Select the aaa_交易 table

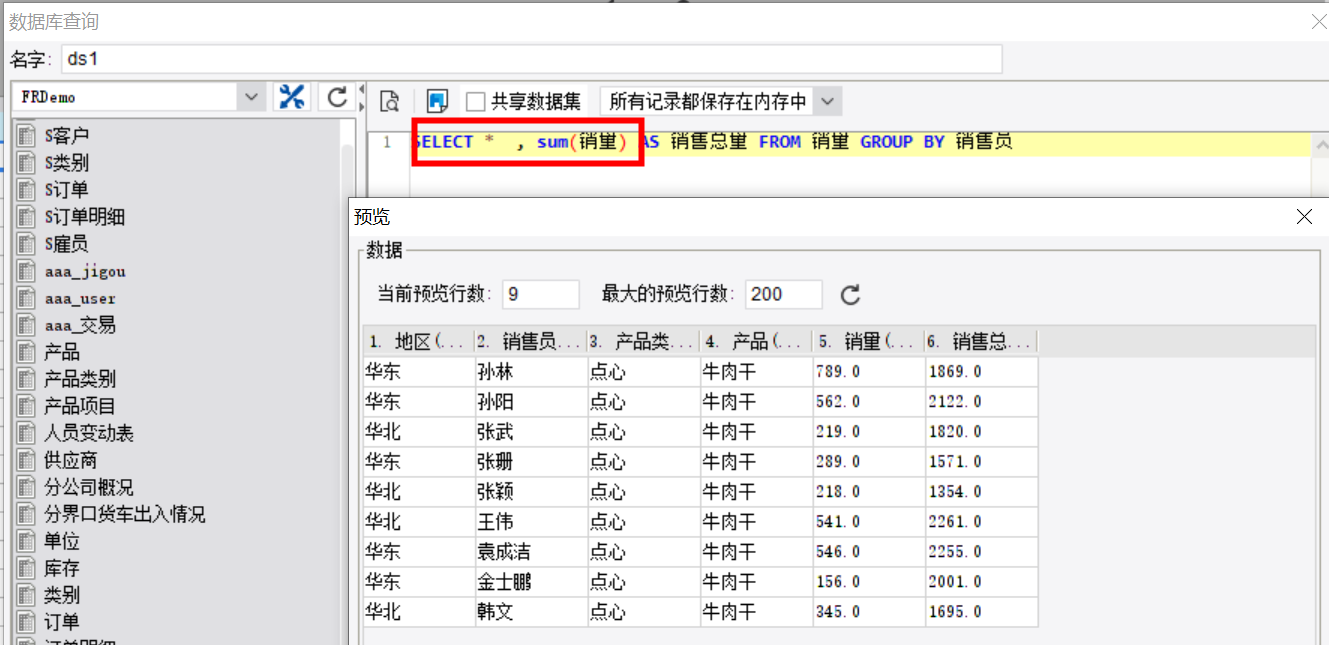coord(80,325)
